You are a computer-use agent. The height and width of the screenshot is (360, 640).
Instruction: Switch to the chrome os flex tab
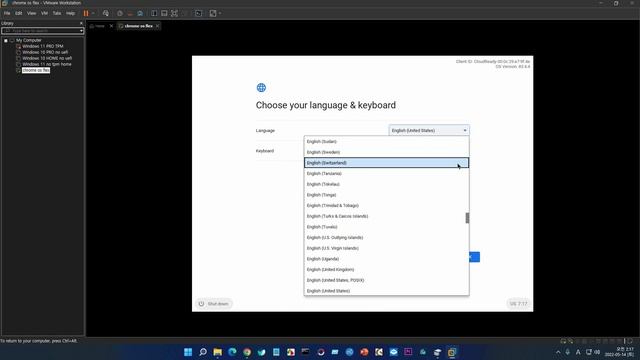(x=138, y=26)
